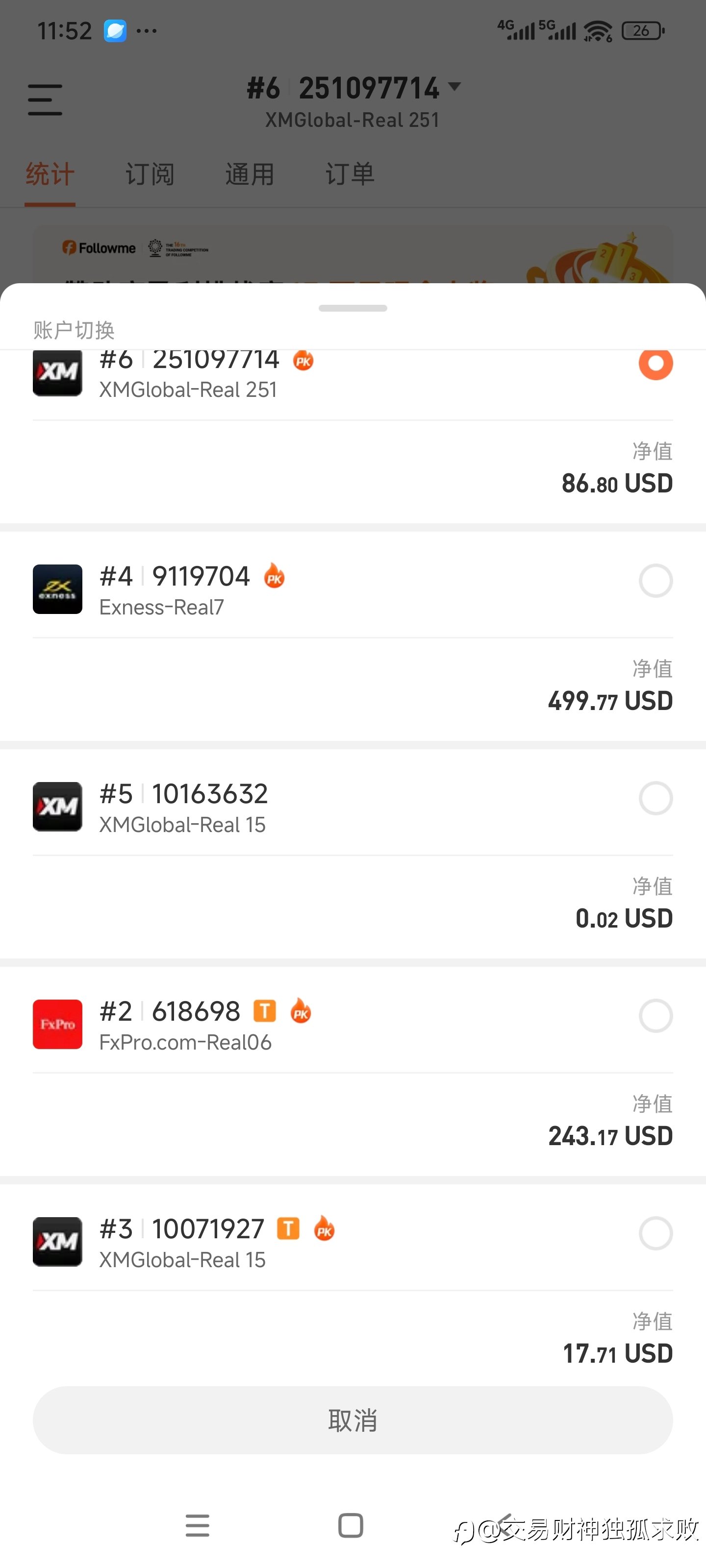Tap the PK flame badge on account 9119704

tap(274, 575)
